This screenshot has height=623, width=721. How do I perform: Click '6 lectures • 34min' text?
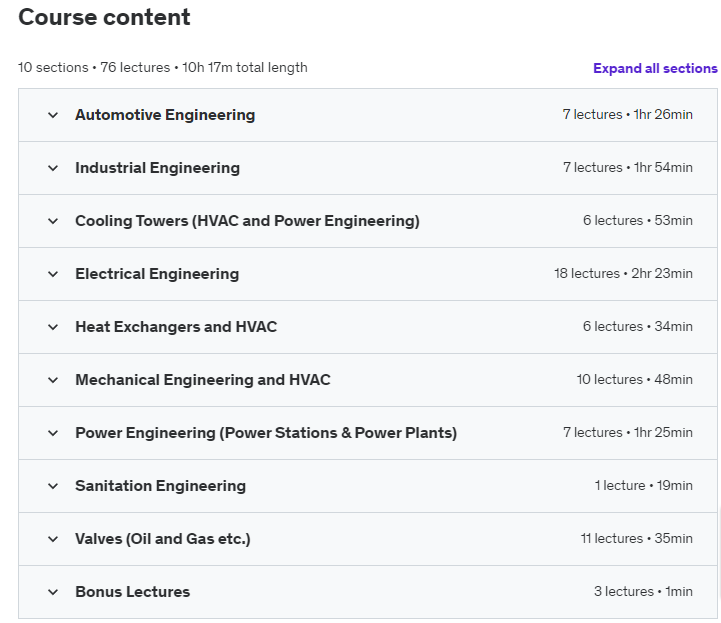pyautogui.click(x=638, y=326)
